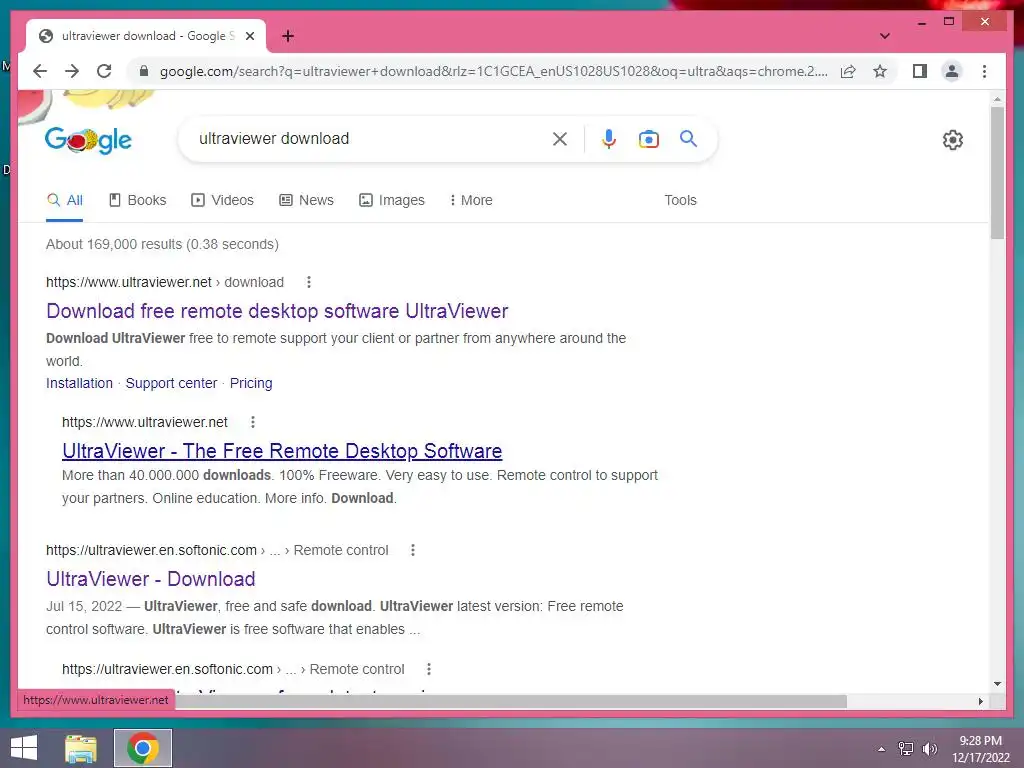
Task: Switch to the Books tab
Action: coord(138,200)
